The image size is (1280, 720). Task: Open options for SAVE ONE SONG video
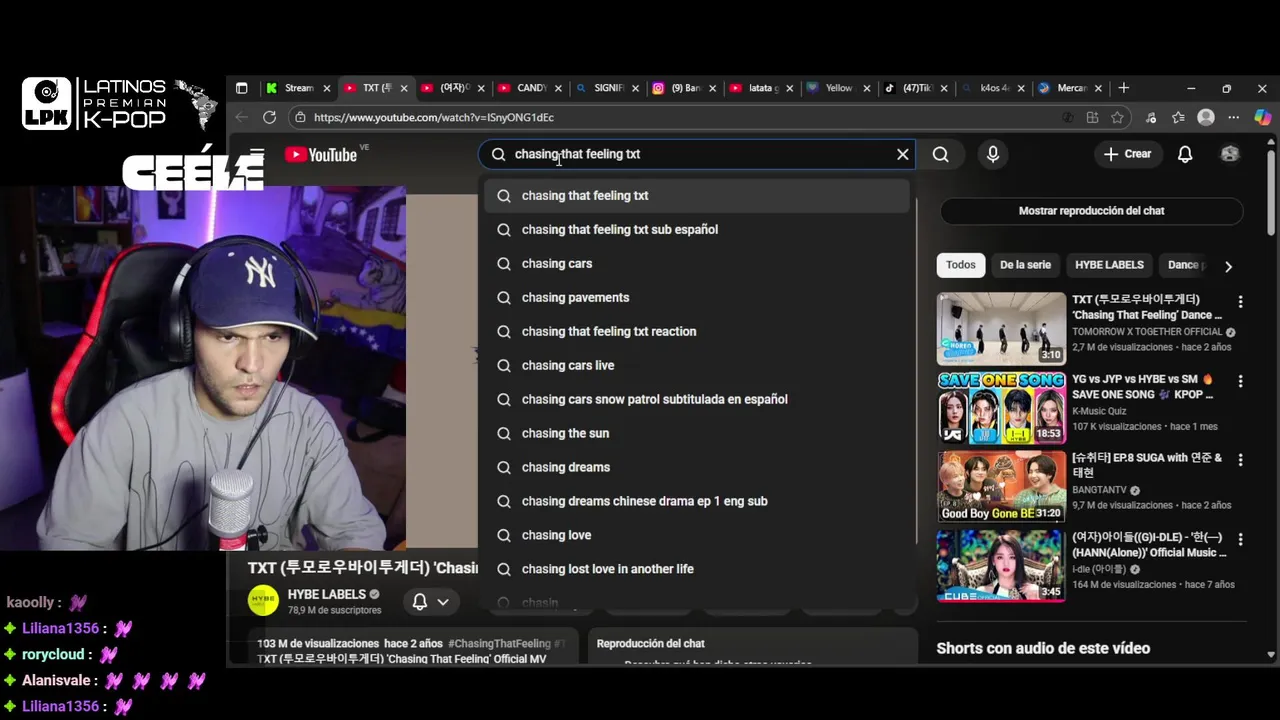coord(1240,381)
